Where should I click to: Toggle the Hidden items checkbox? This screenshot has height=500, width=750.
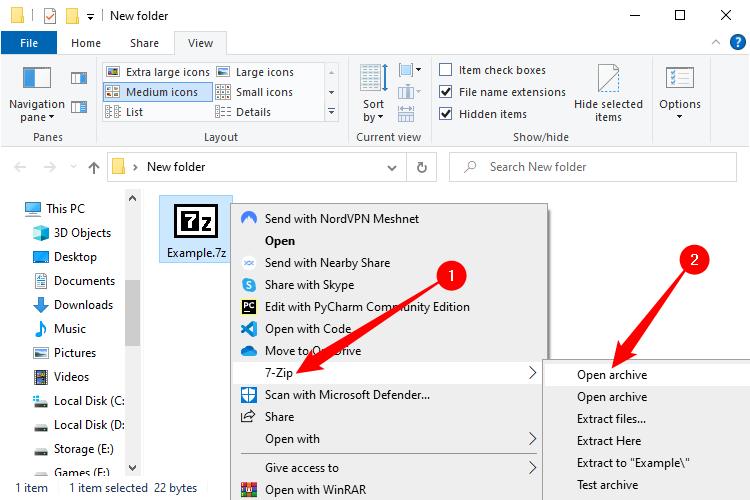(x=446, y=114)
